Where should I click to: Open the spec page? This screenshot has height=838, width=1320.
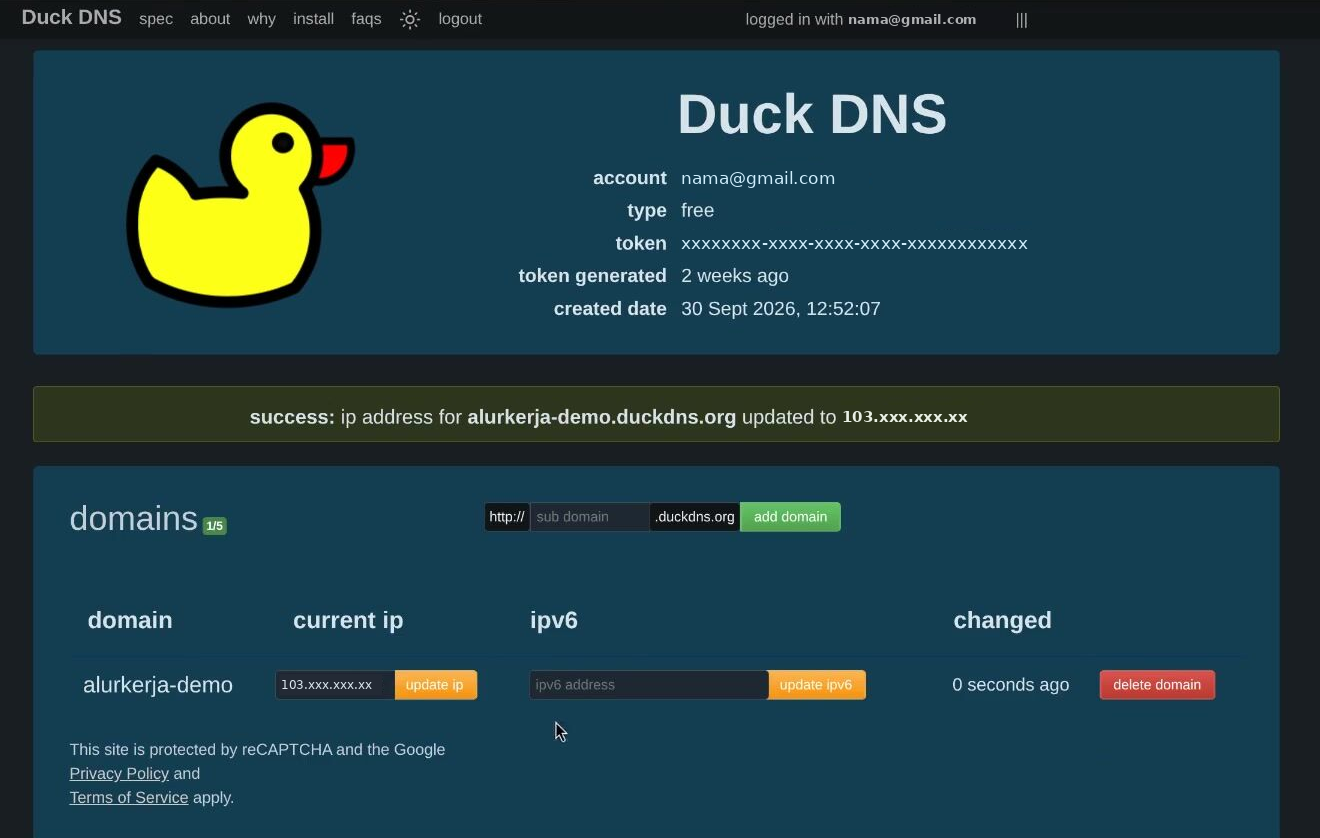pos(156,19)
